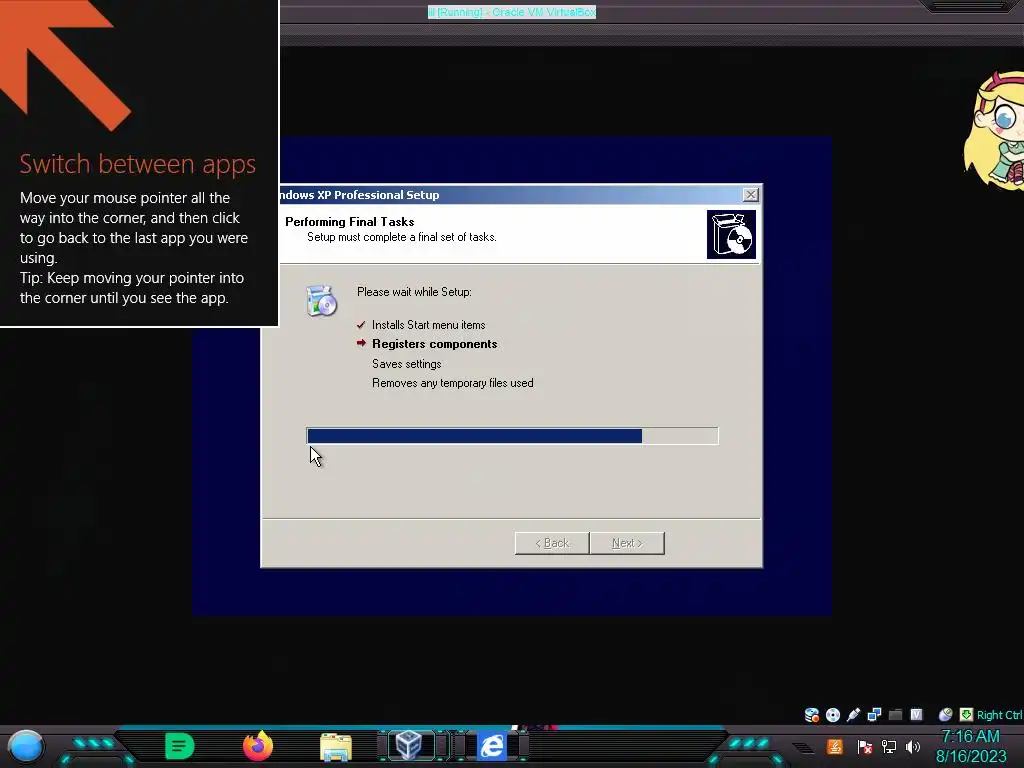Image resolution: width=1024 pixels, height=768 pixels.
Task: Click the disabled Back button in Setup
Action: 552,543
